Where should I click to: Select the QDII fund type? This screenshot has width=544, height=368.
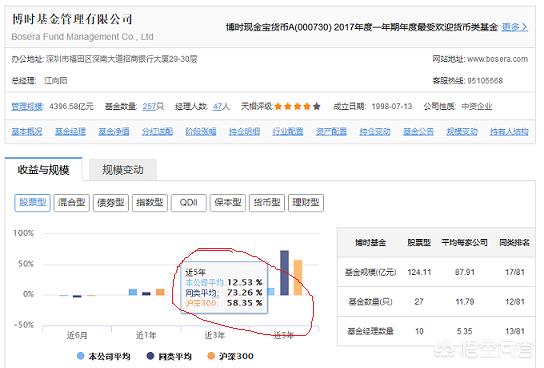pyautogui.click(x=189, y=203)
